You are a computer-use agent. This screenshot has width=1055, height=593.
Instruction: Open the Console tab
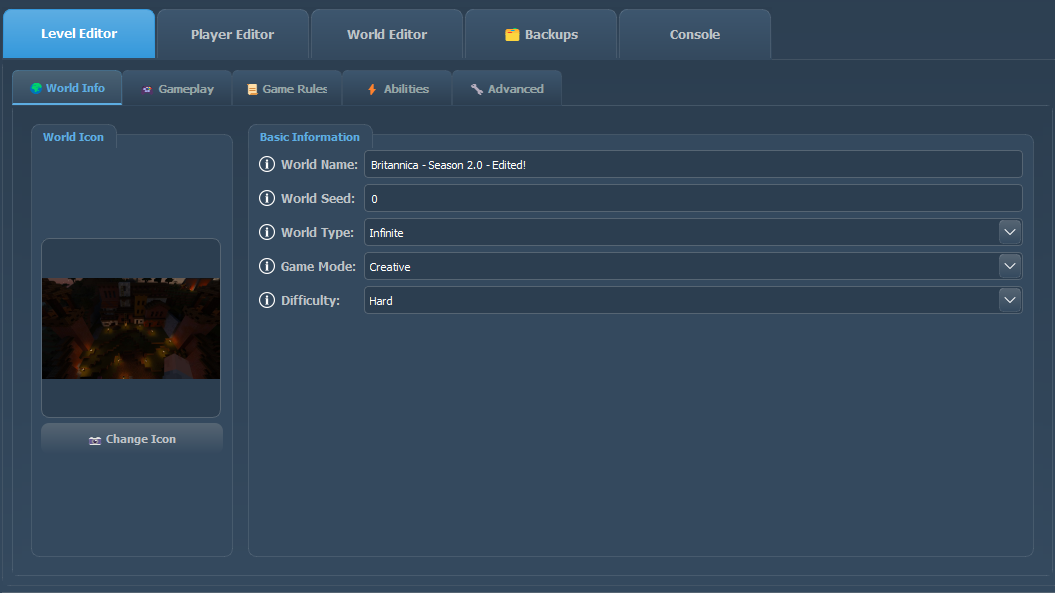click(x=694, y=33)
